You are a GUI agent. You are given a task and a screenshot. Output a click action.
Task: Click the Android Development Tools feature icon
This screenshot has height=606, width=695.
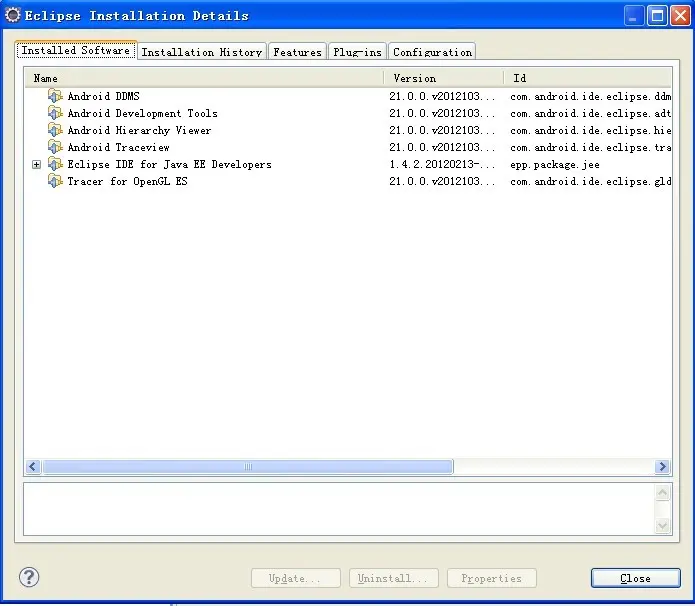click(x=55, y=113)
